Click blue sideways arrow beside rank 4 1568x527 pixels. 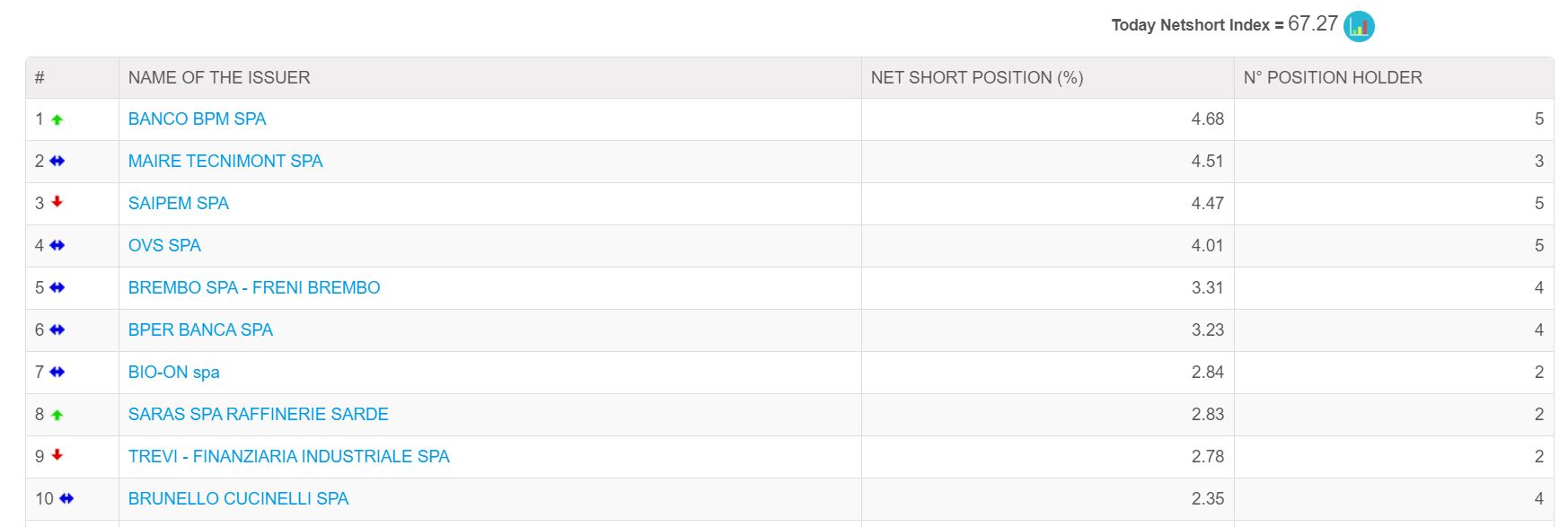[57, 245]
